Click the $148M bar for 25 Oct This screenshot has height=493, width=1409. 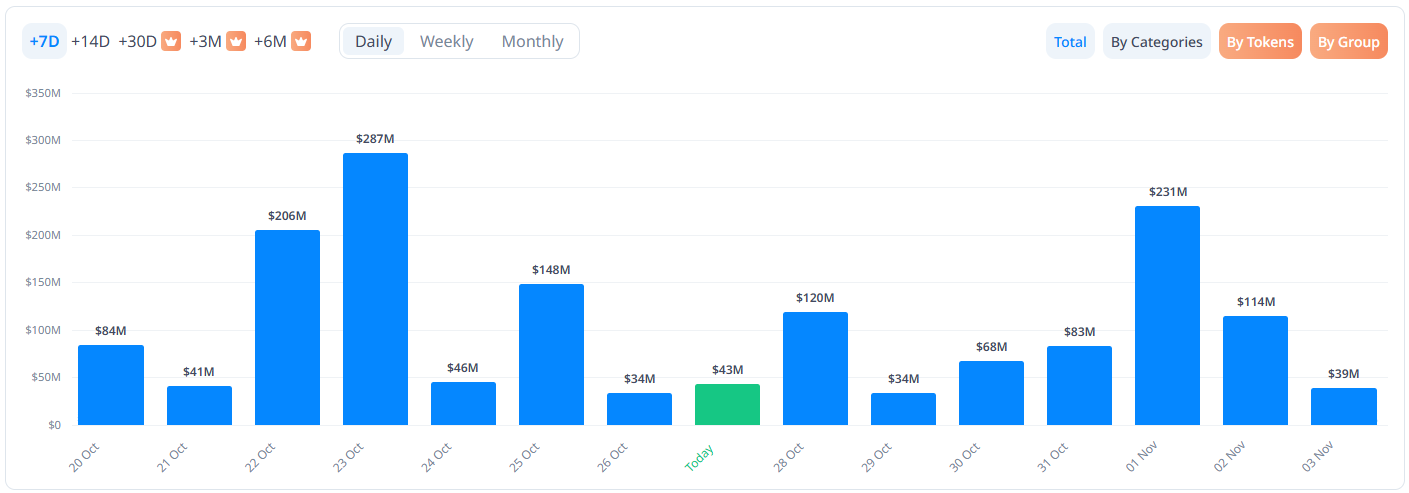pyautogui.click(x=551, y=355)
